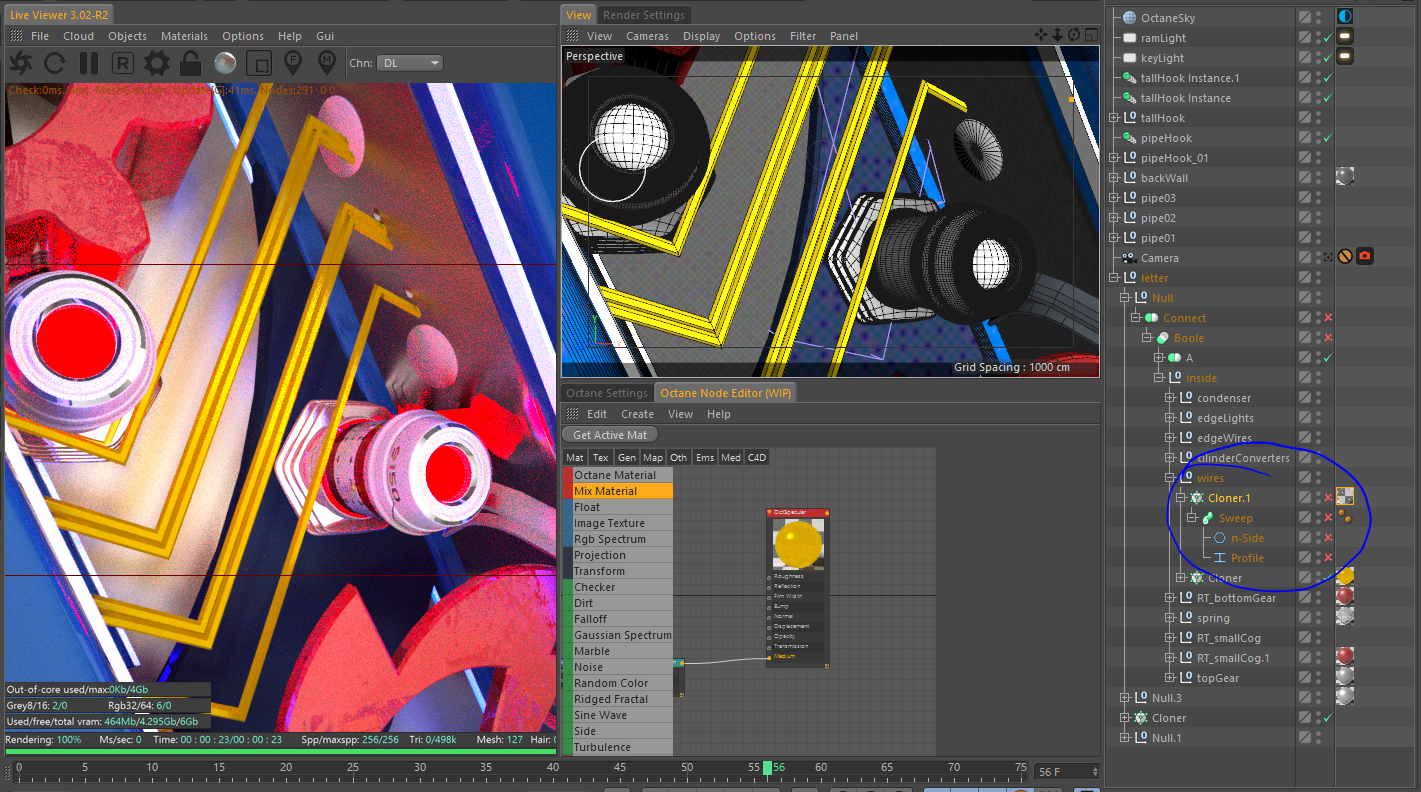Click the clay mode sphere icon

click(x=225, y=63)
